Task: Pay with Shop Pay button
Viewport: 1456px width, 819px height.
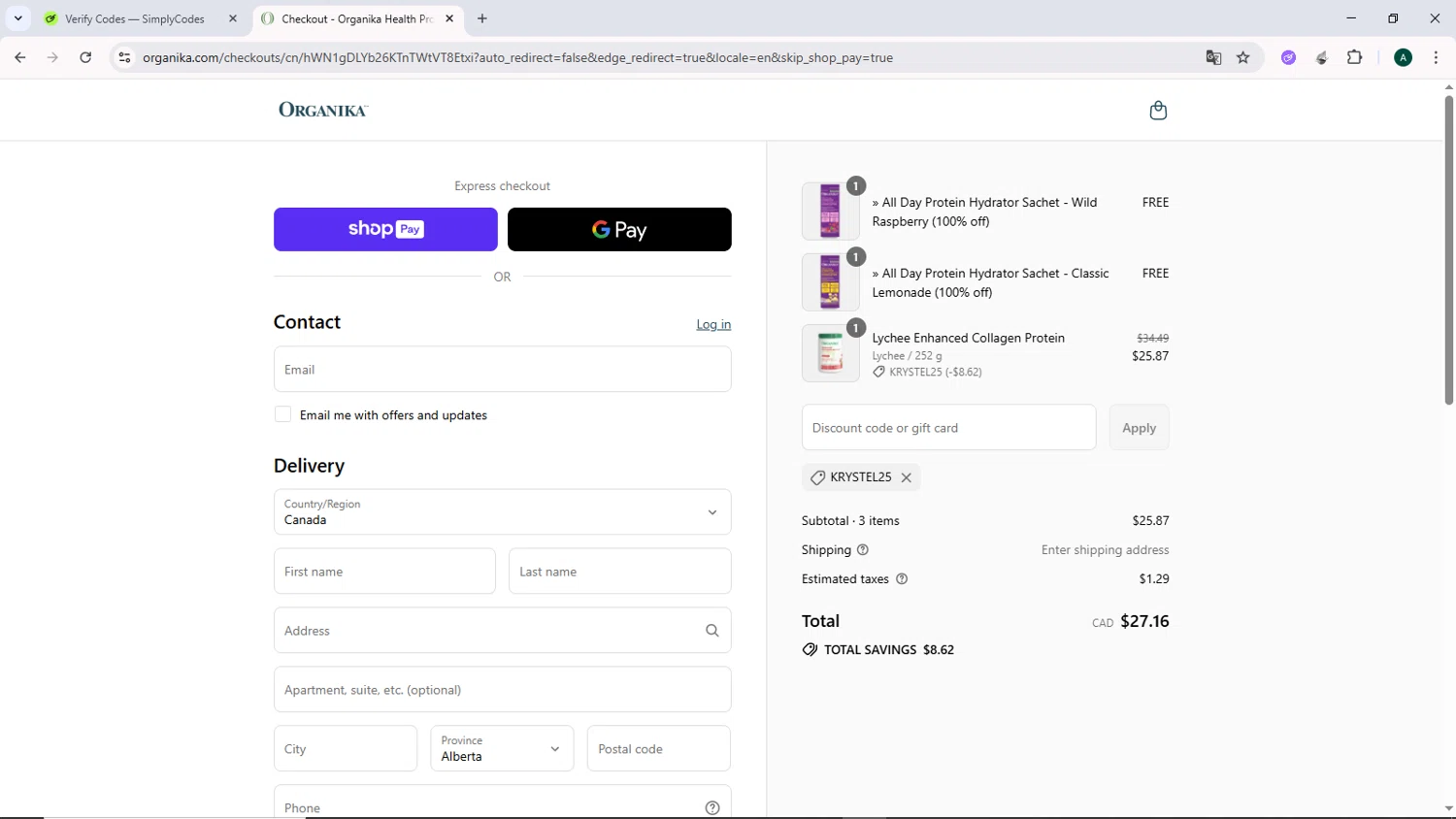Action: coord(385,229)
